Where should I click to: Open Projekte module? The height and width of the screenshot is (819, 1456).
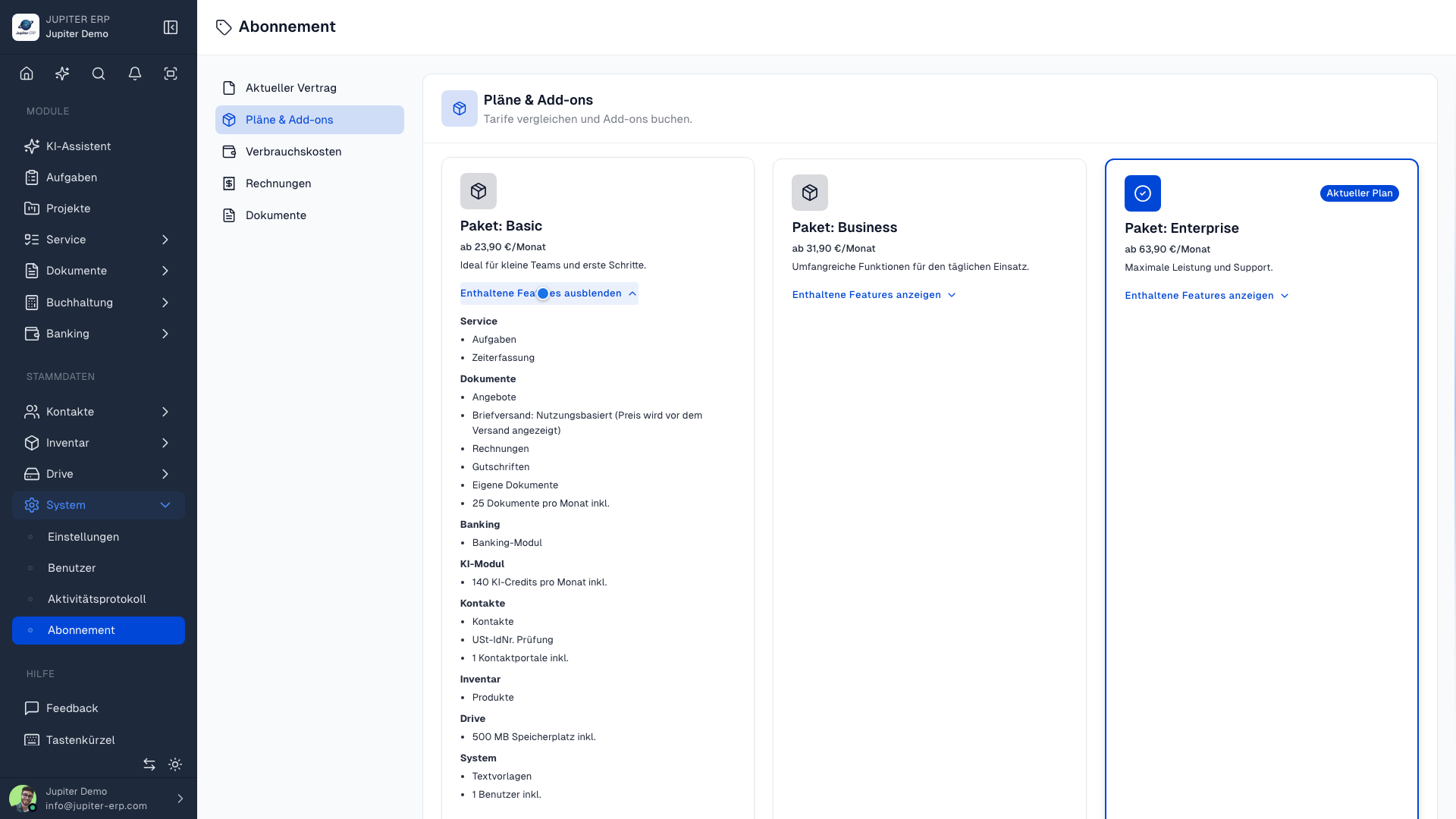coord(99,209)
